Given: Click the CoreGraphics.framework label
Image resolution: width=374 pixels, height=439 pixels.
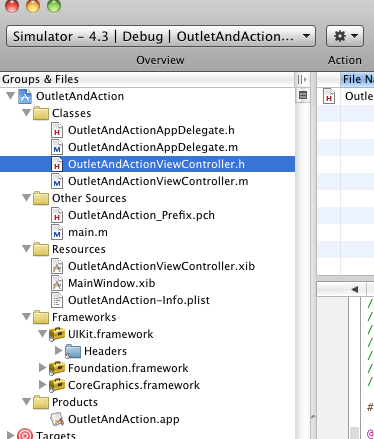Looking at the screenshot, I should tap(134, 385).
